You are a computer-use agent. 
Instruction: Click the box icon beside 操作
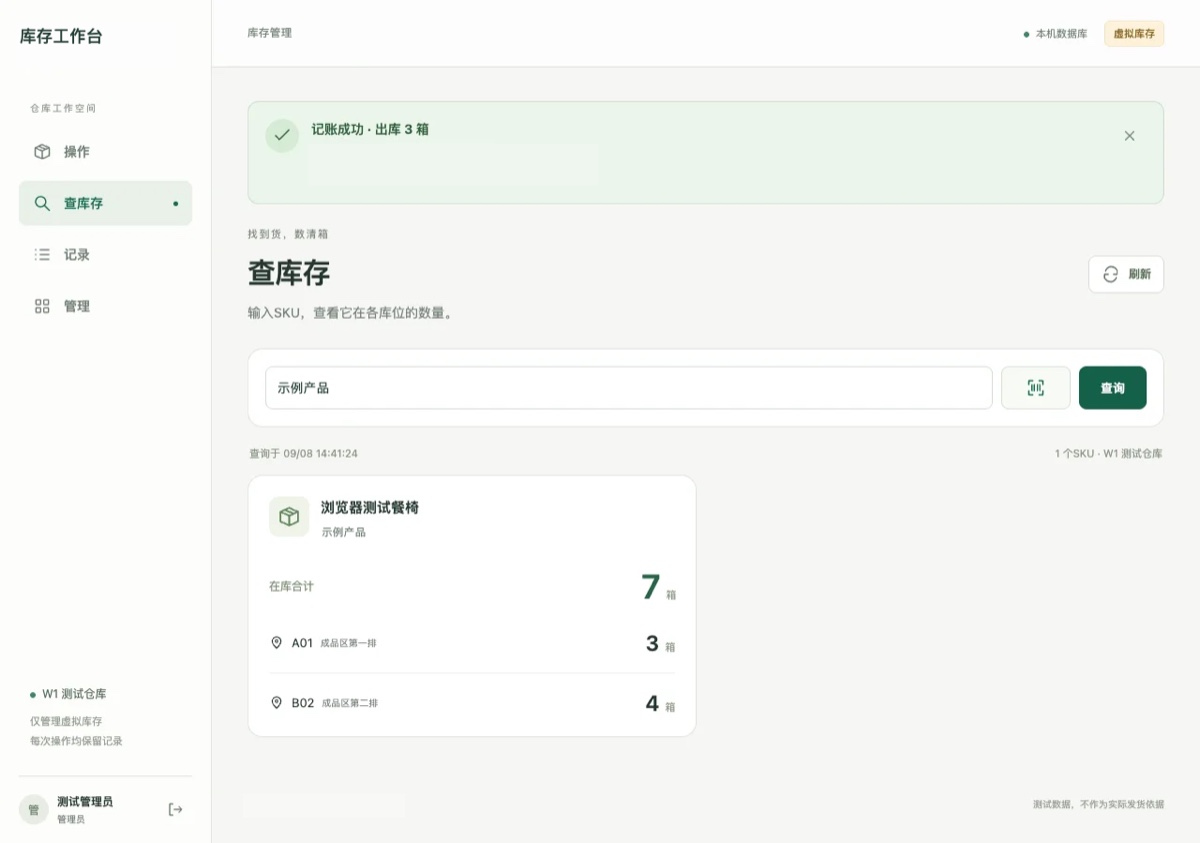(x=42, y=152)
